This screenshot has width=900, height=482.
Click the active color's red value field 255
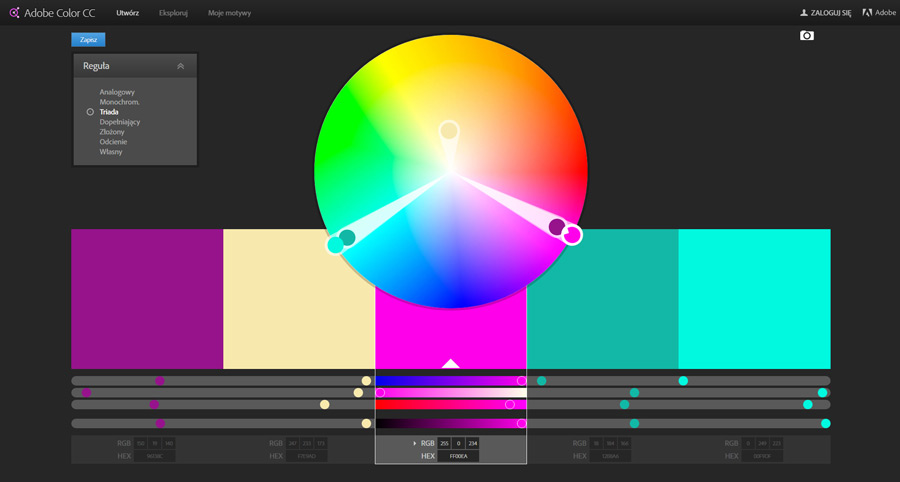pos(444,443)
